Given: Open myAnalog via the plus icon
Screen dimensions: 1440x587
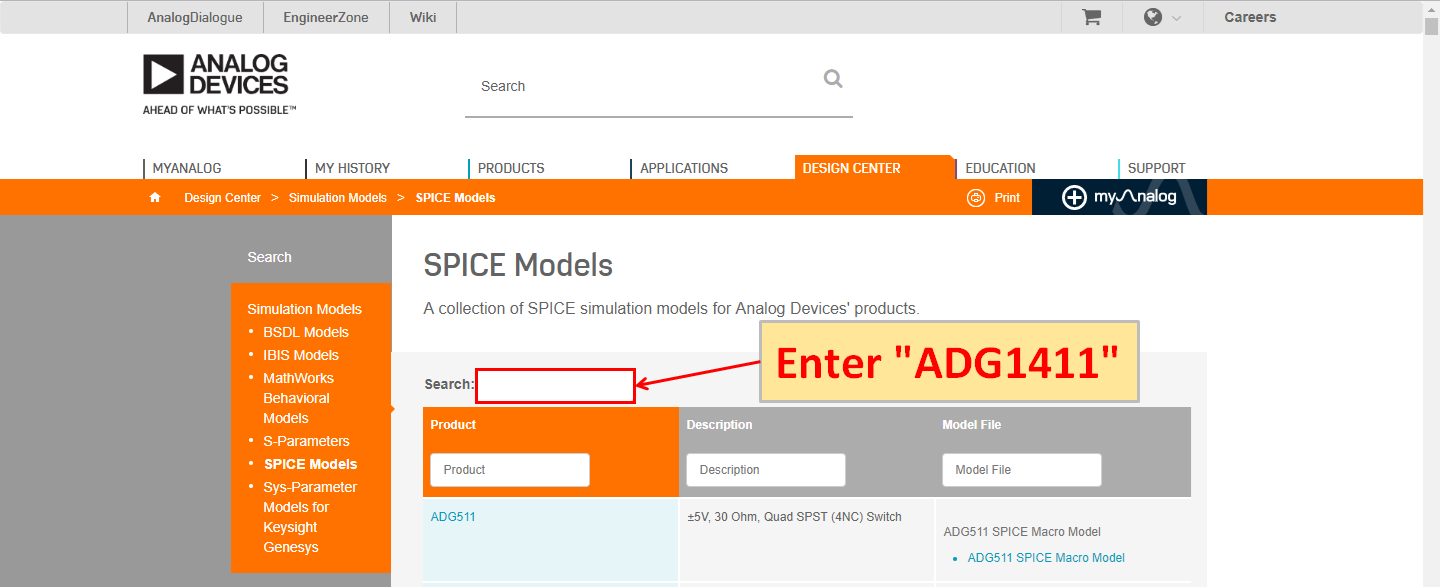Looking at the screenshot, I should coord(1074,197).
